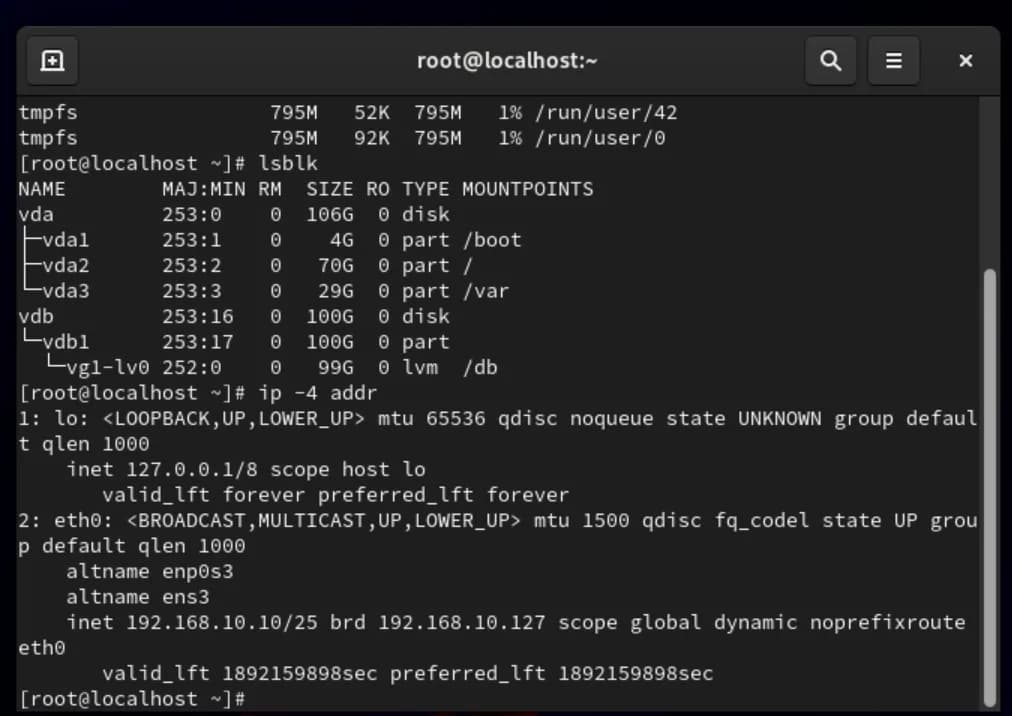Screen dimensions: 1012x716
Task: Click the '70G' size value
Action: point(336,265)
